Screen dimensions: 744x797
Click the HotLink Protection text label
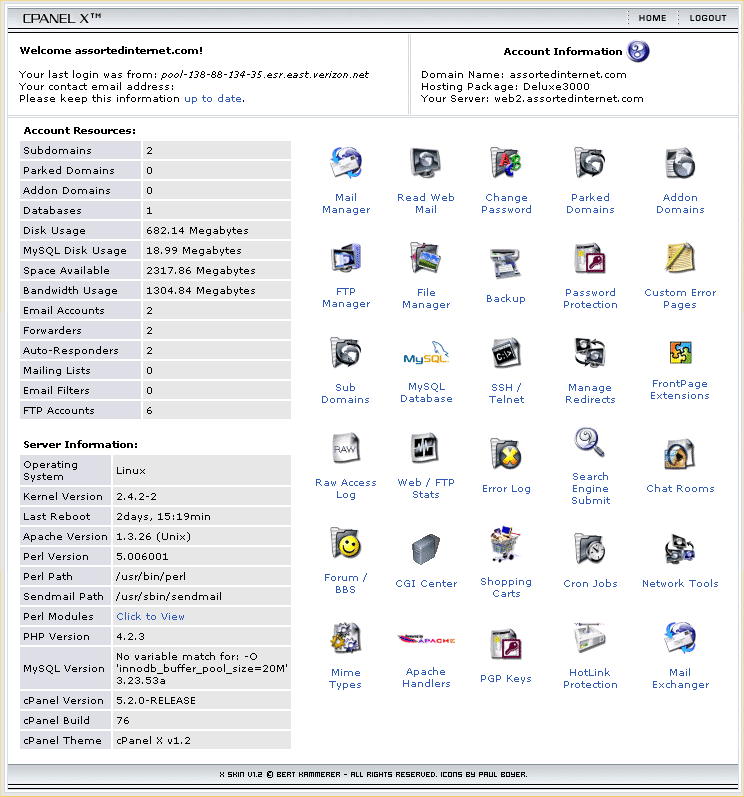(x=590, y=679)
